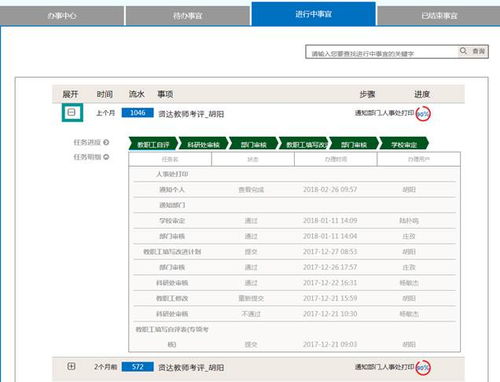This screenshot has height=382, width=500.
Task: Click the 通知部门 task row
Action: coord(295,205)
